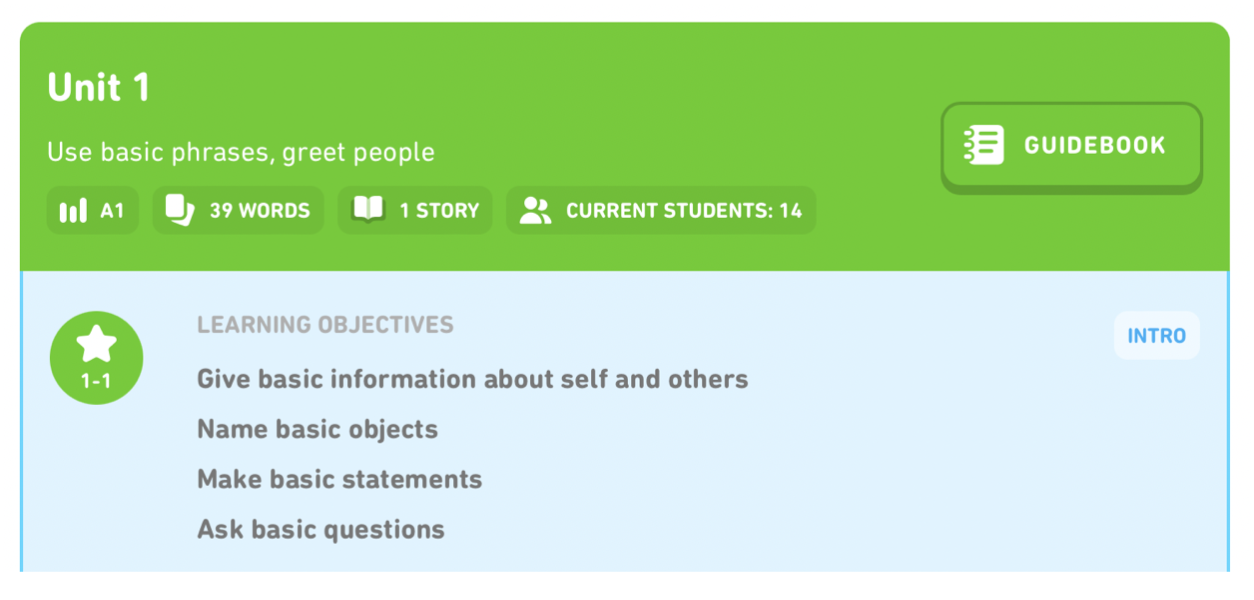Click the 1 STORY badge
1254x600 pixels.
(415, 211)
